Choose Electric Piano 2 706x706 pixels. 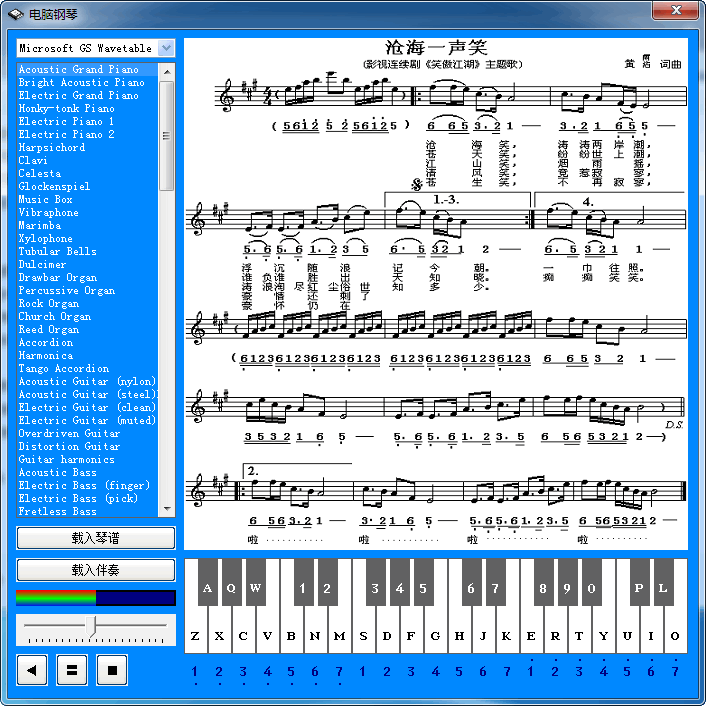(x=88, y=135)
